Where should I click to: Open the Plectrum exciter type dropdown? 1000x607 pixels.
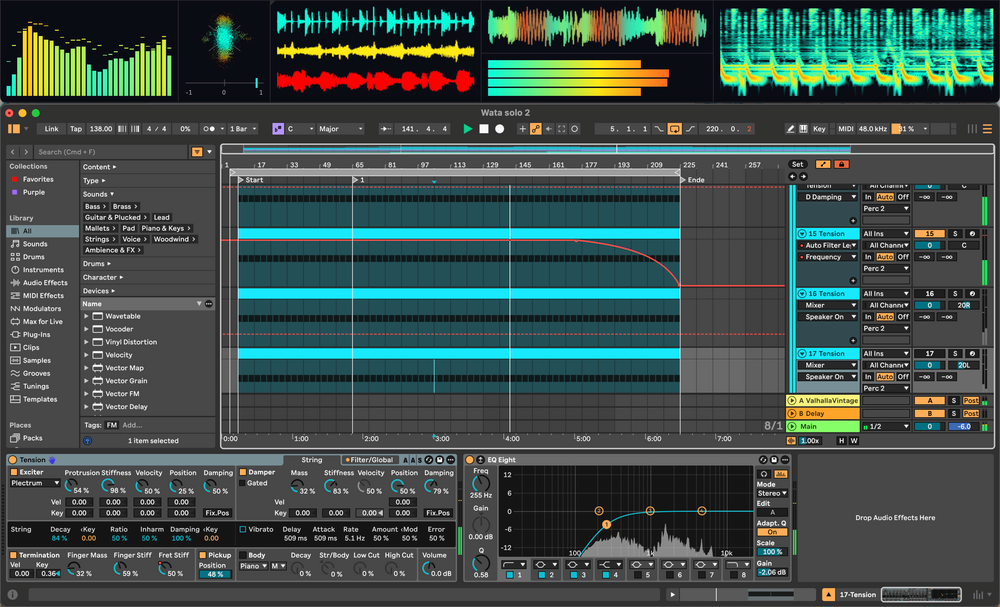click(36, 483)
